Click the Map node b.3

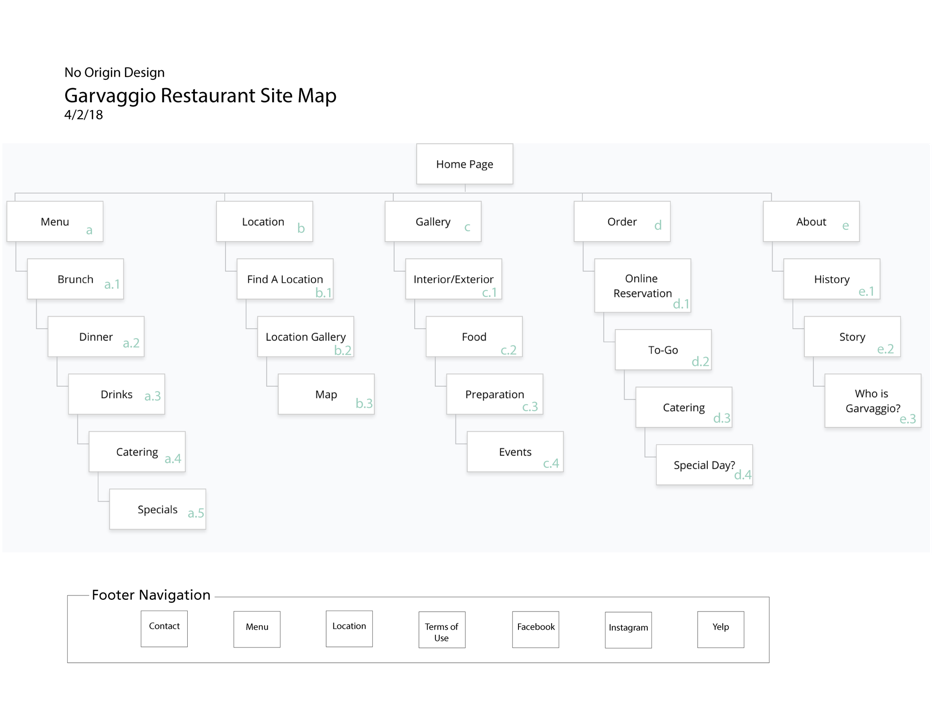pyautogui.click(x=326, y=394)
